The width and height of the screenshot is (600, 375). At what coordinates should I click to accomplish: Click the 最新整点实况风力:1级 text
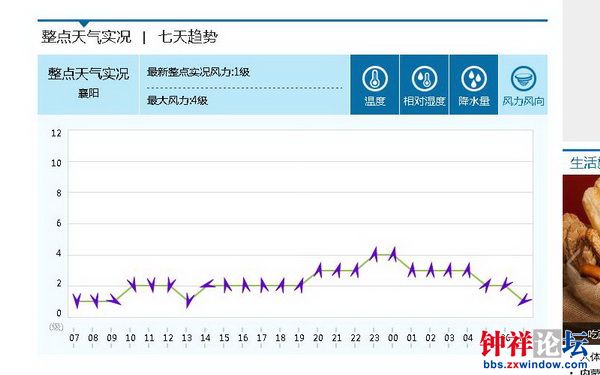pos(198,72)
